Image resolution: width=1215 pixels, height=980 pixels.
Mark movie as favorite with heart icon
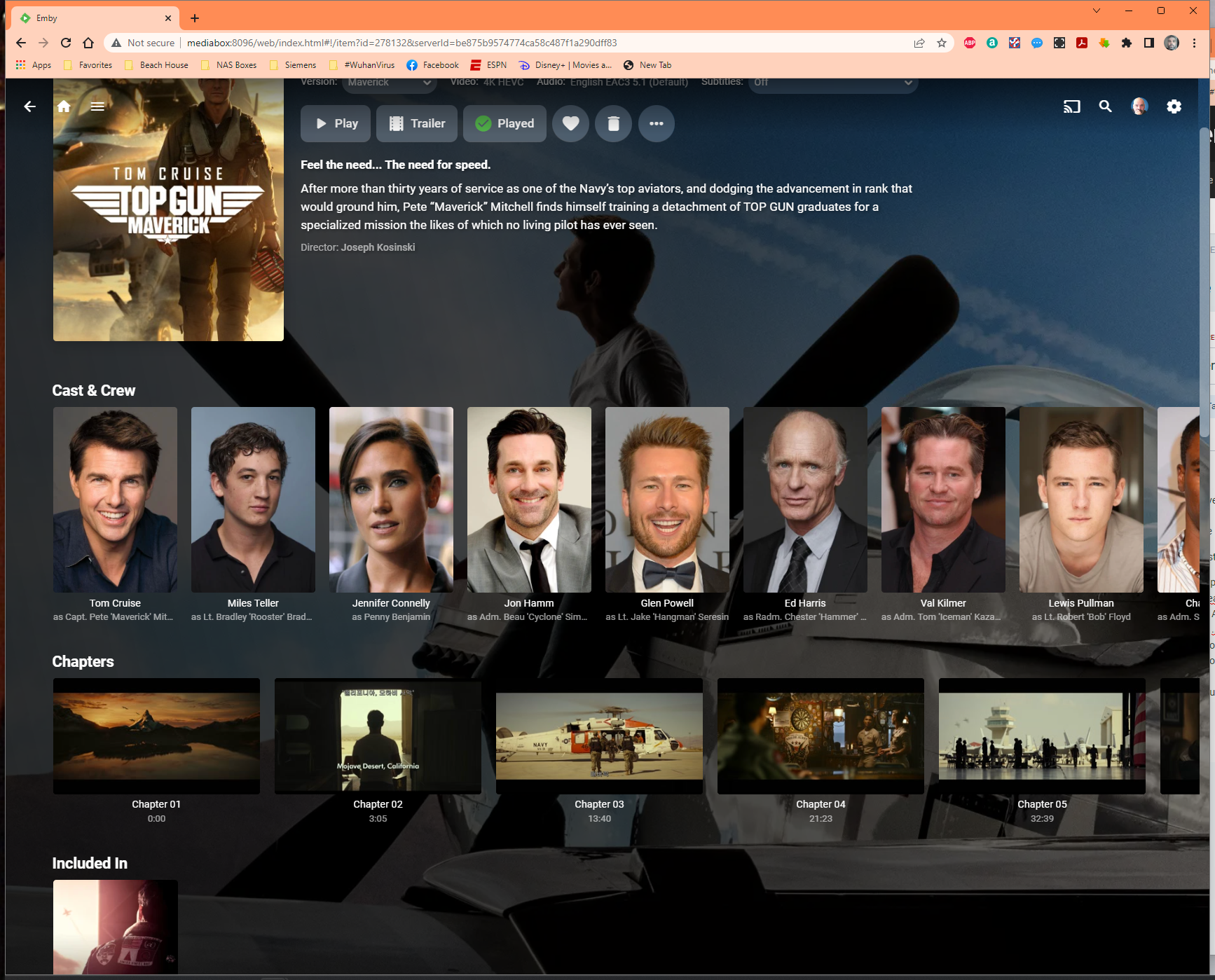tap(570, 124)
